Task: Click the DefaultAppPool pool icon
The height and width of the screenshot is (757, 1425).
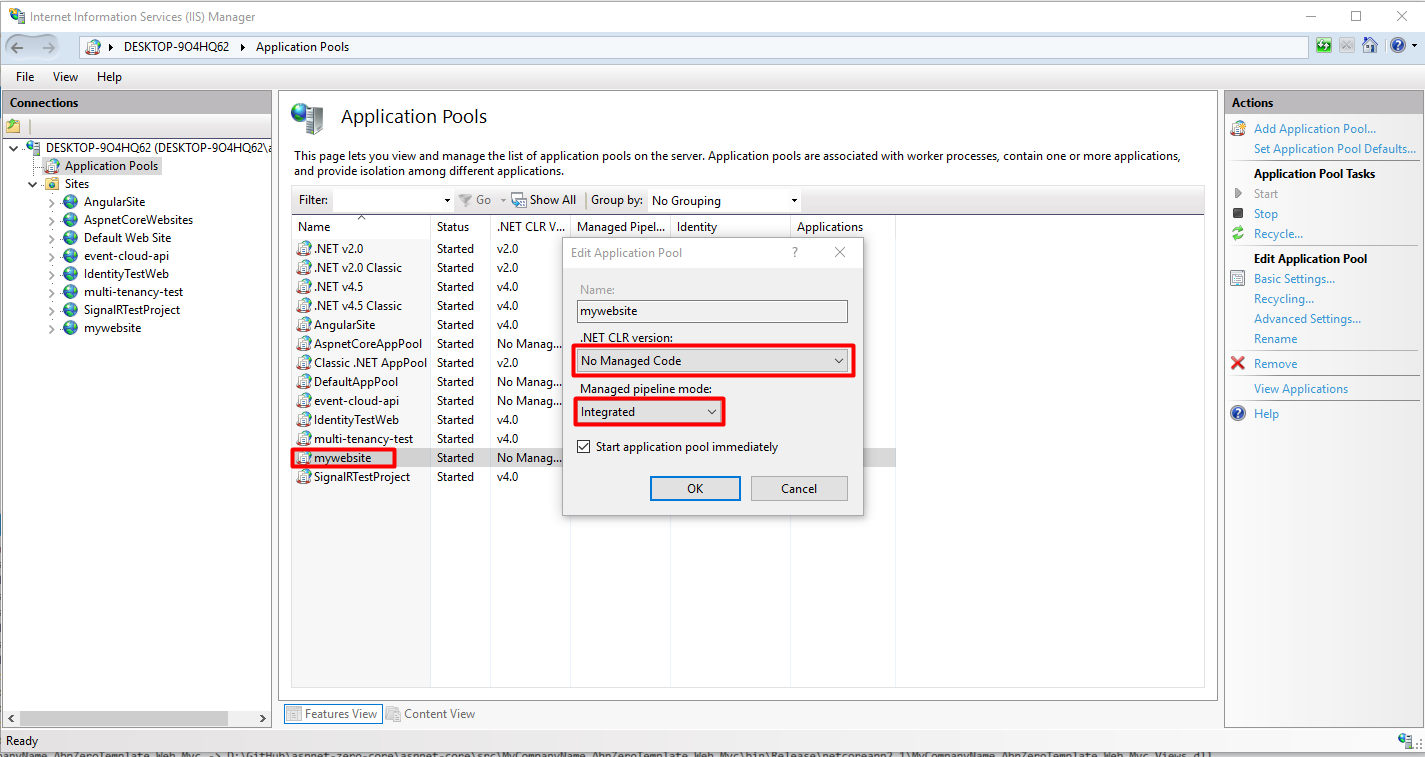Action: (x=304, y=382)
